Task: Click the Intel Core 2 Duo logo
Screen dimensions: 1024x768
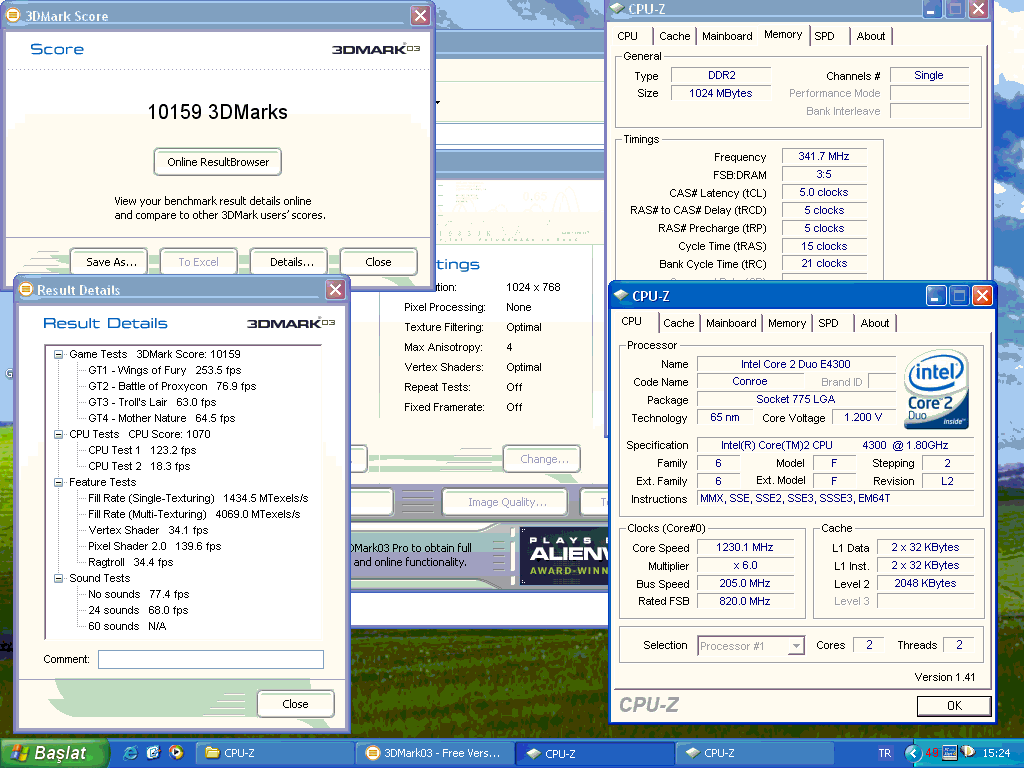Action: point(936,390)
